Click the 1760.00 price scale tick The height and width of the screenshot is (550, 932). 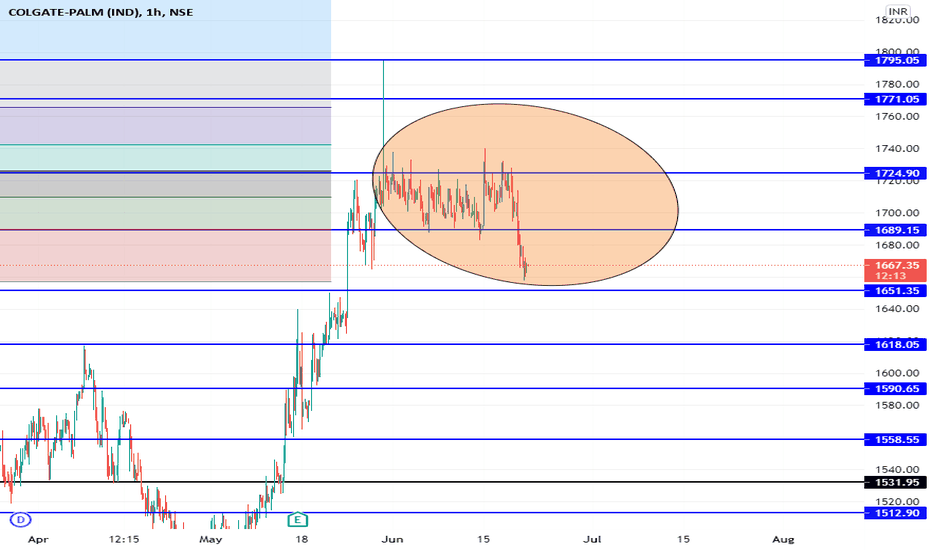point(897,117)
